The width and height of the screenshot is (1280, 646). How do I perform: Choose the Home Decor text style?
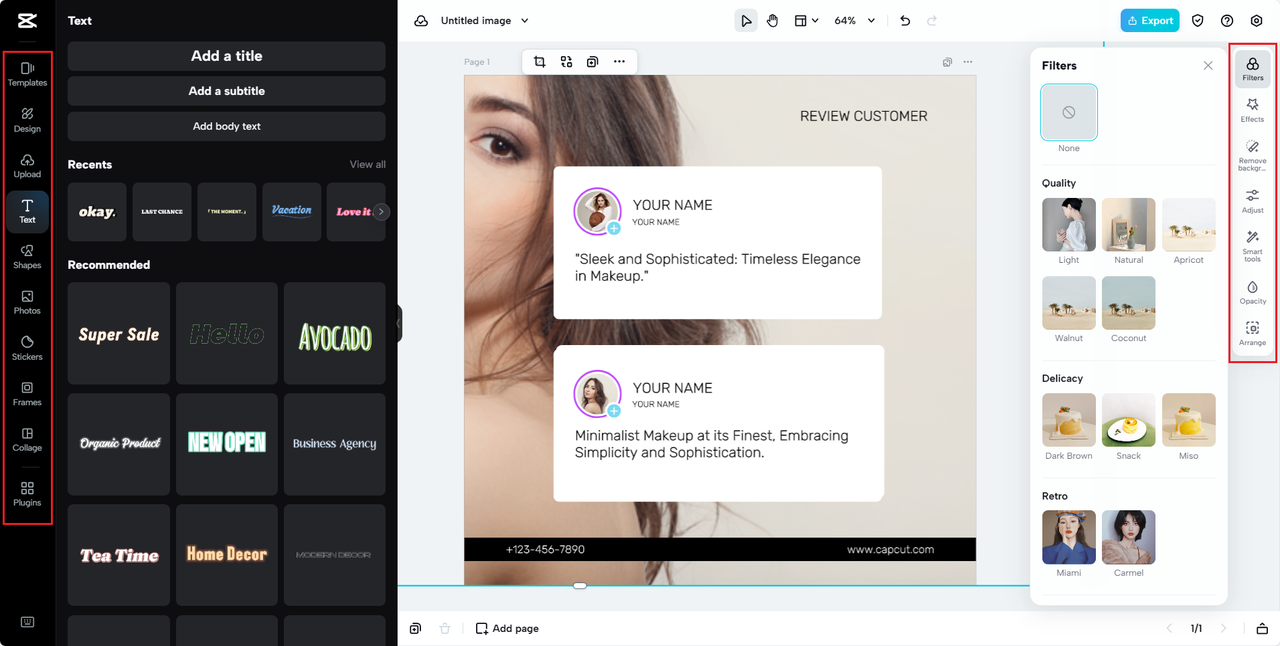click(x=227, y=555)
